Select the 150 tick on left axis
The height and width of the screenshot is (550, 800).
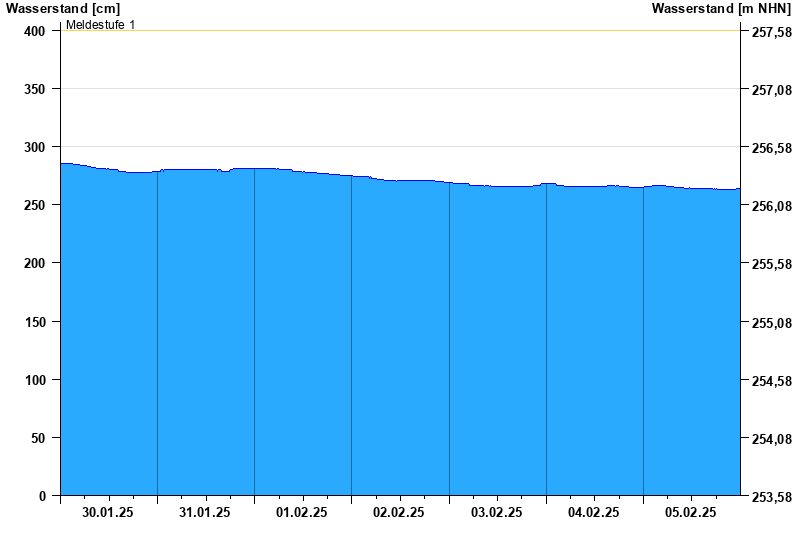(35, 322)
